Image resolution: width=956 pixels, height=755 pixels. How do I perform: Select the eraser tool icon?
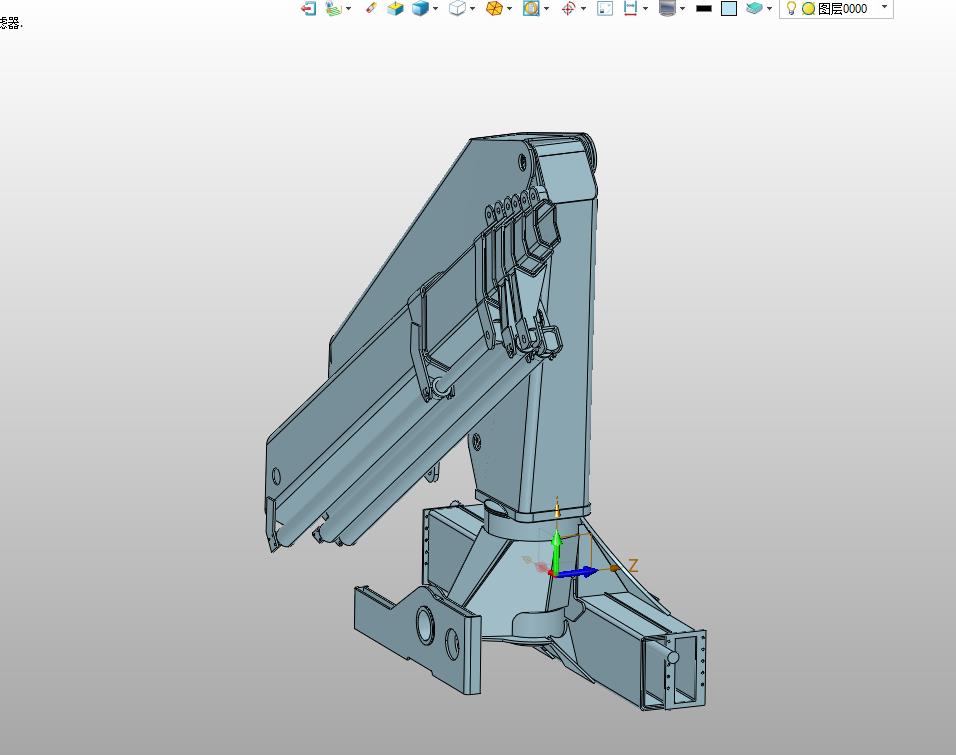[x=371, y=9]
